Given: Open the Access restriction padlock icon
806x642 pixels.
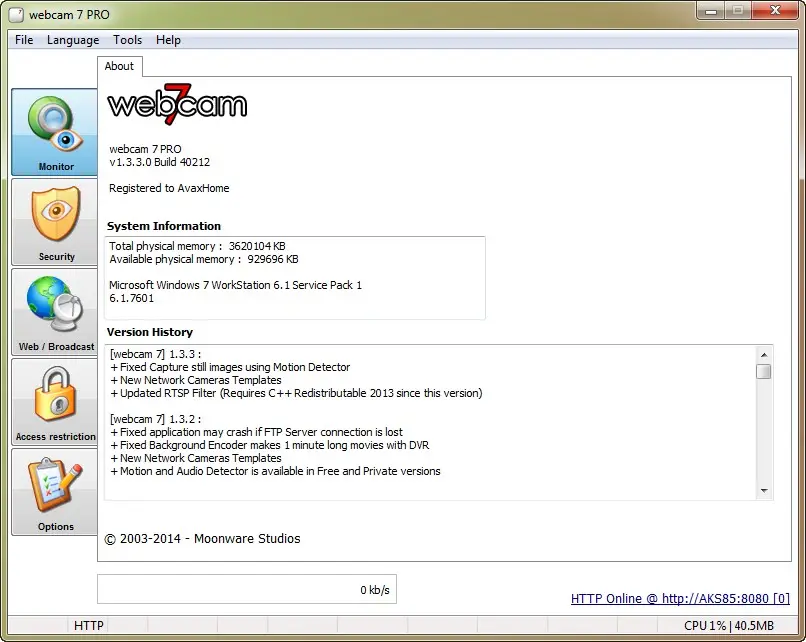Looking at the screenshot, I should [54, 402].
